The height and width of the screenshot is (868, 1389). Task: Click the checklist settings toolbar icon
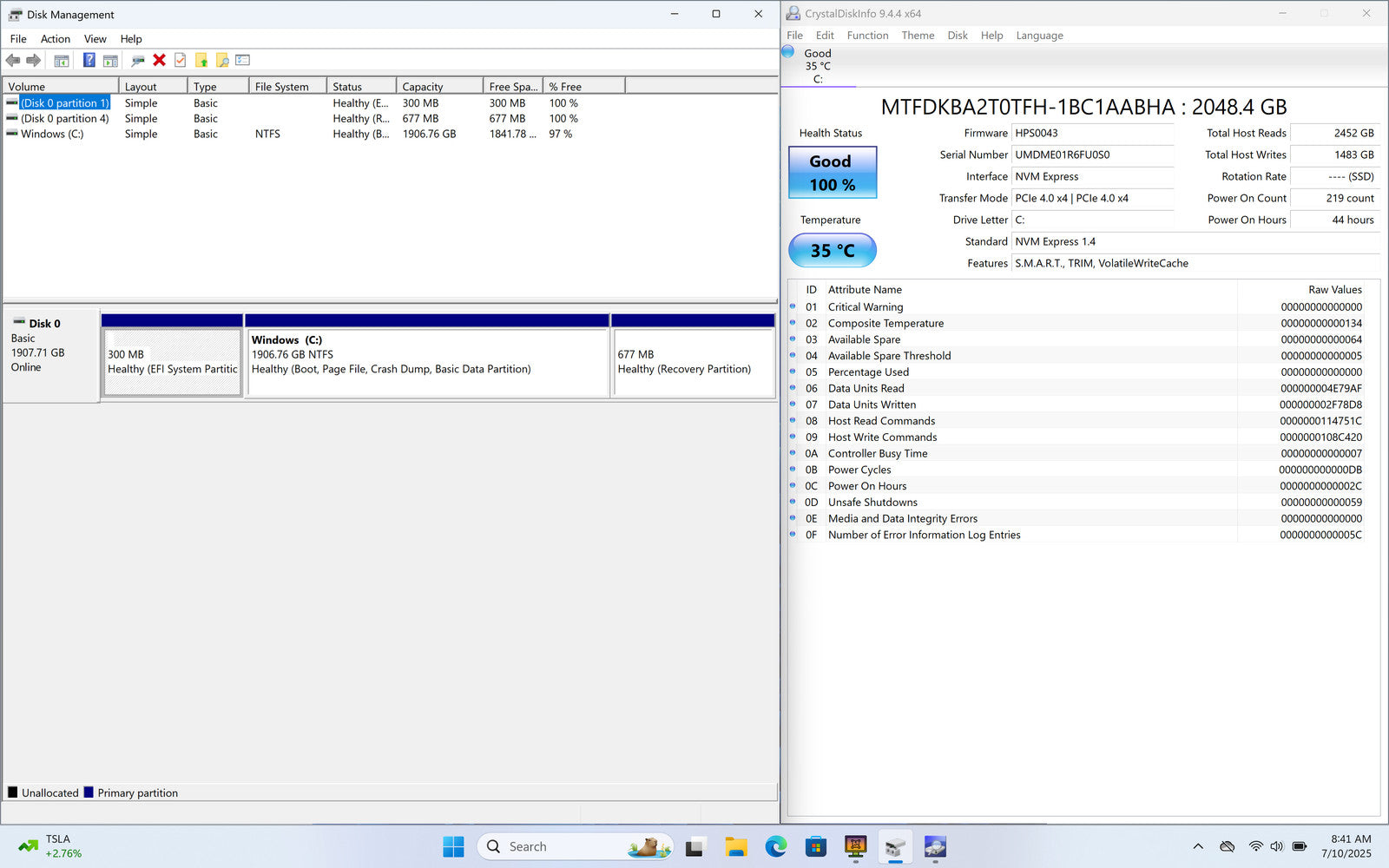[243, 60]
